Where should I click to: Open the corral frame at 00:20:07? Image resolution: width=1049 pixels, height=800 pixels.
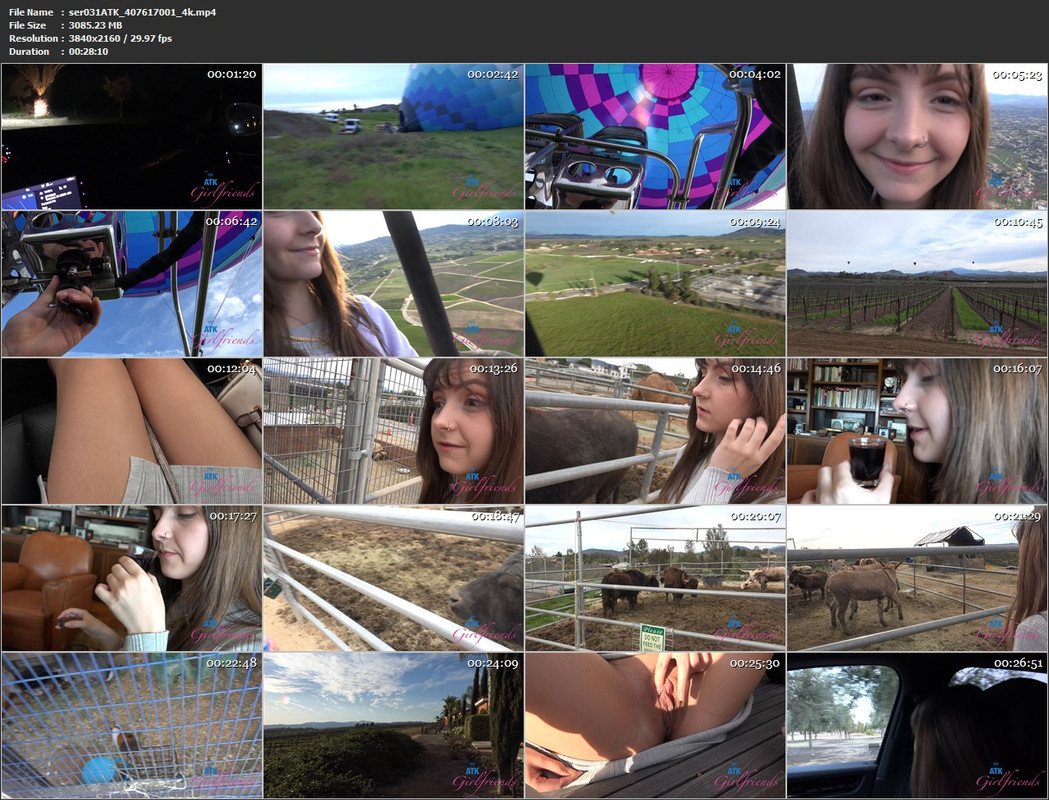(655, 578)
